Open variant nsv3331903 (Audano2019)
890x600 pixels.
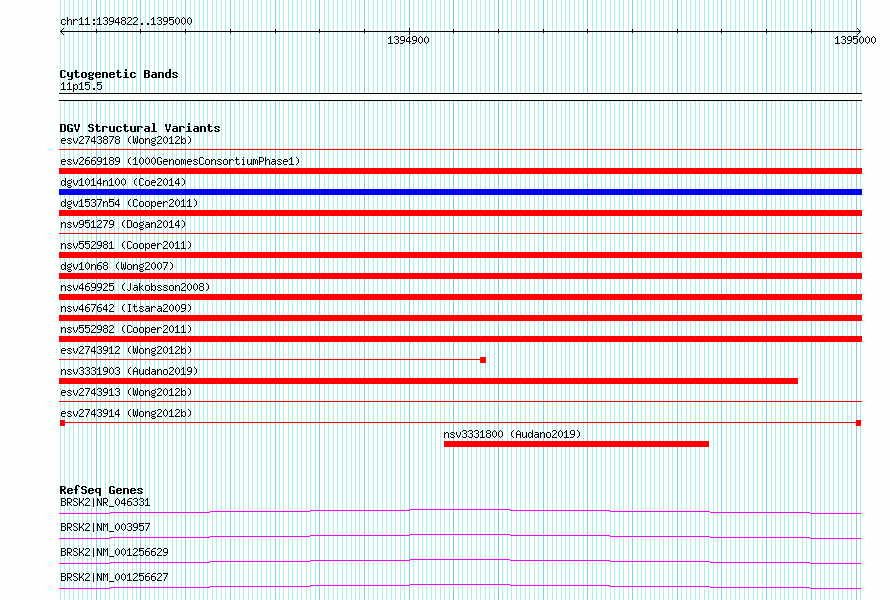click(129, 371)
